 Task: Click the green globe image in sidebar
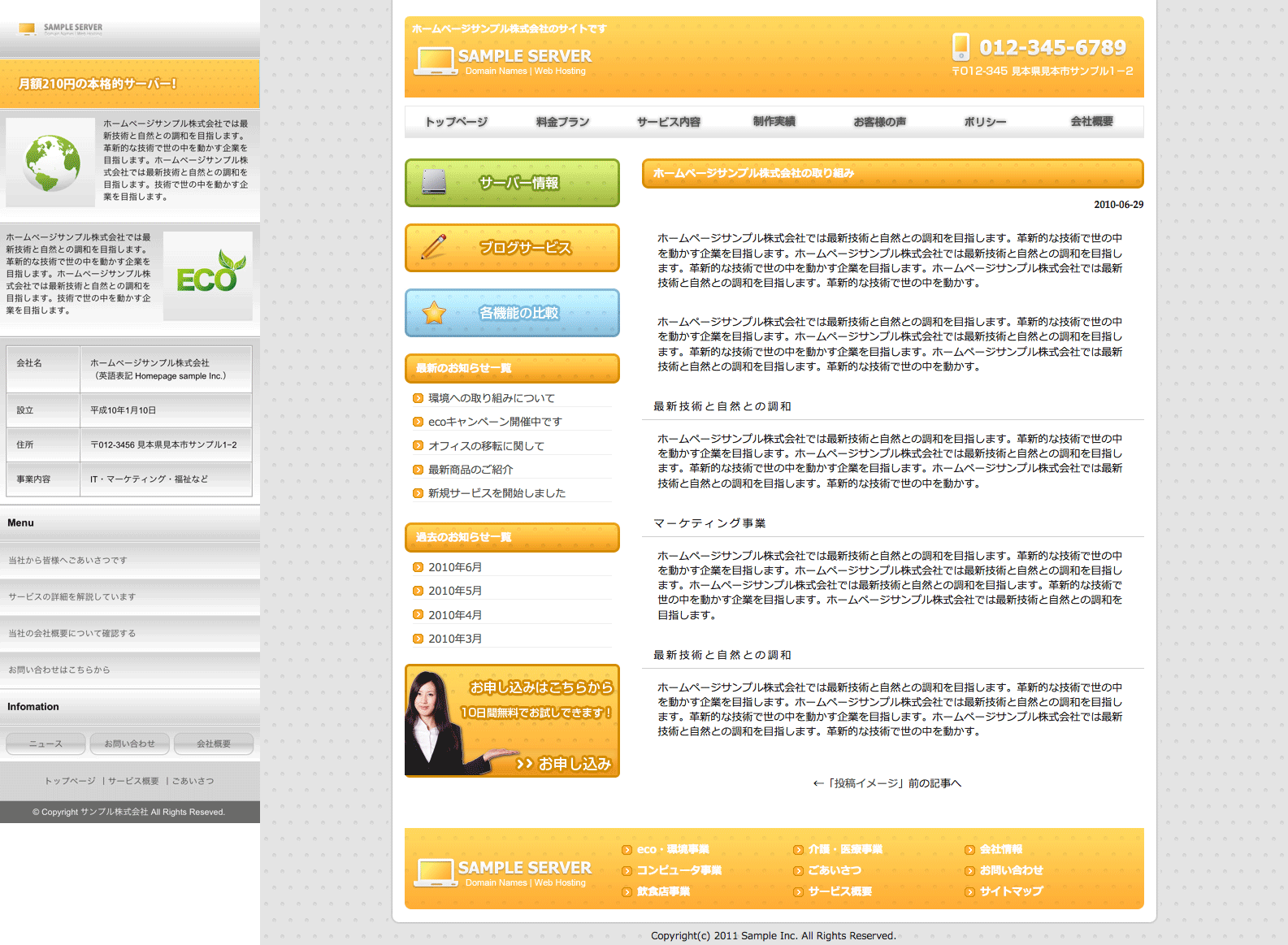(x=51, y=163)
